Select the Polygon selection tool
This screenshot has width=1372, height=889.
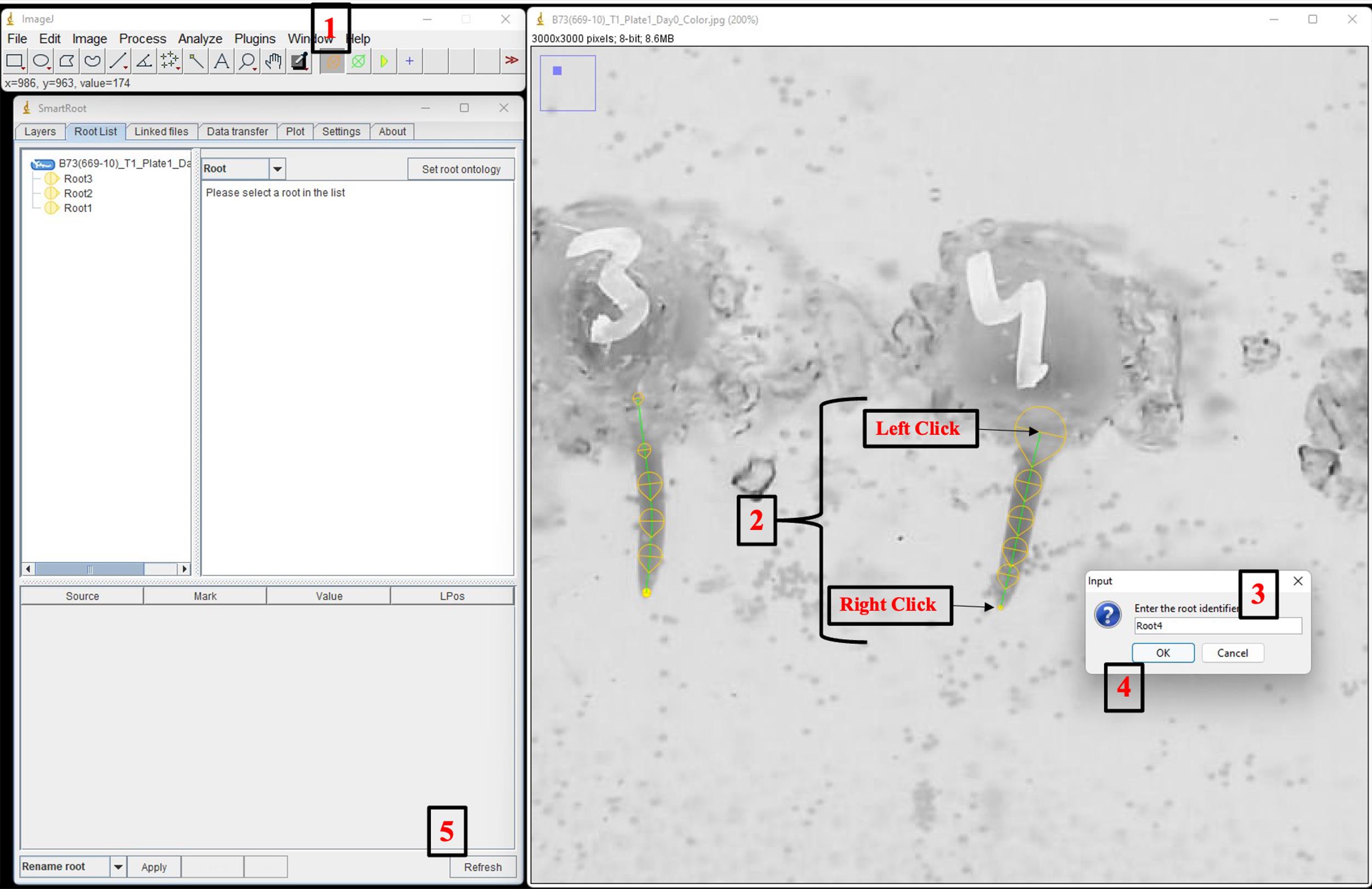(67, 60)
